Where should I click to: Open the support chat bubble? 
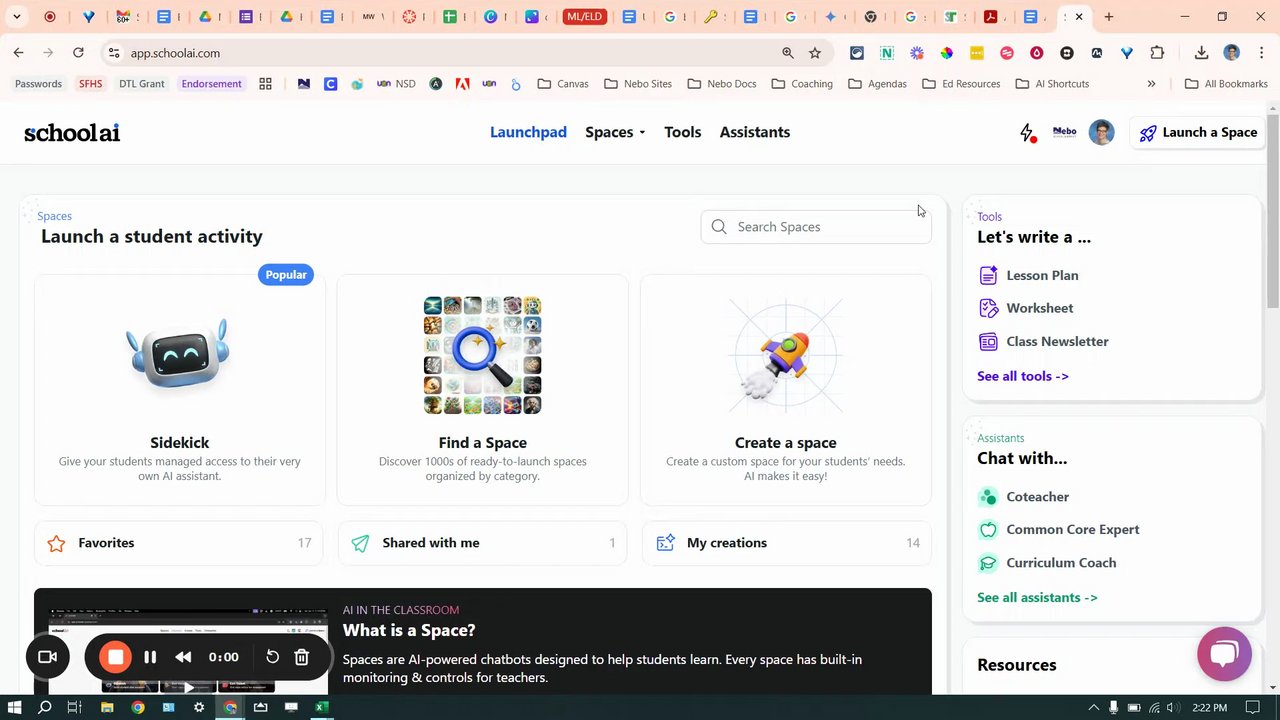coord(1224,654)
